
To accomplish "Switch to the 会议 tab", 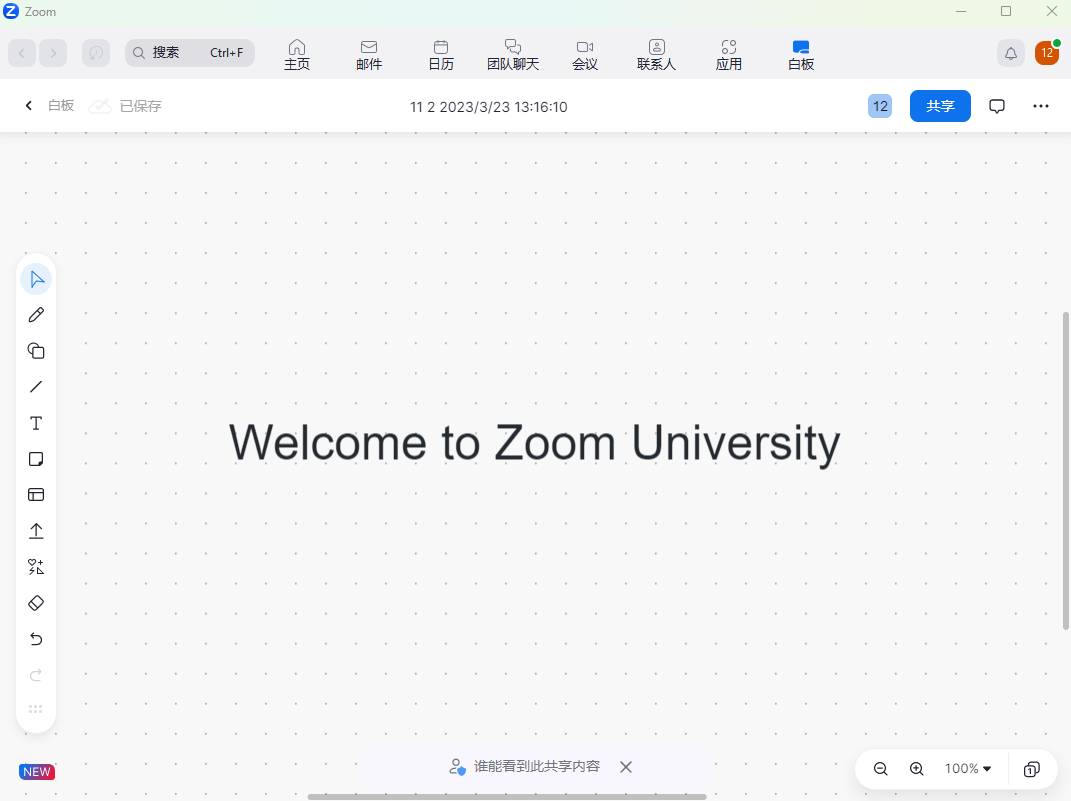I will (585, 54).
